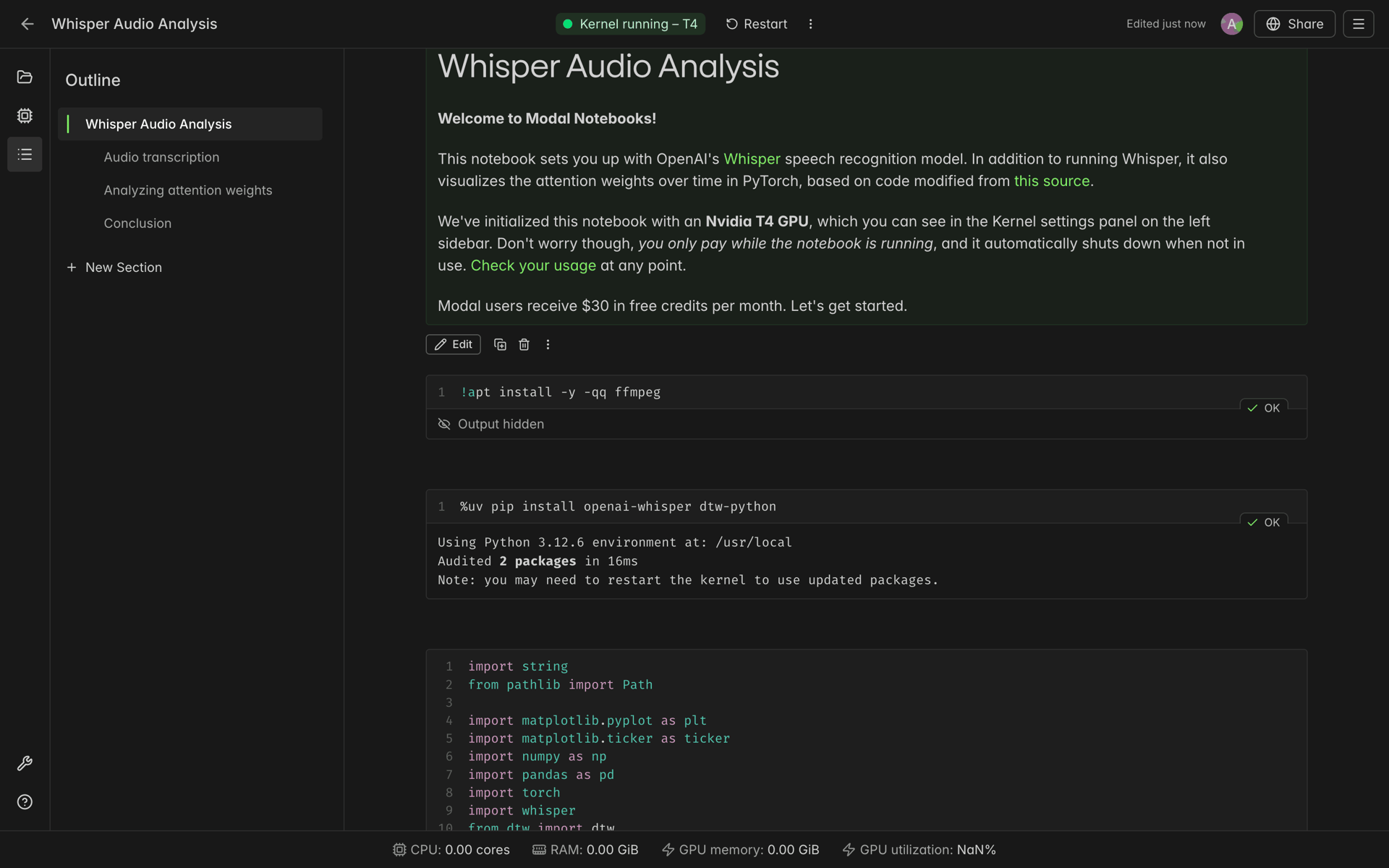
Task: Show the hidden output of apt cell
Action: pos(491,424)
